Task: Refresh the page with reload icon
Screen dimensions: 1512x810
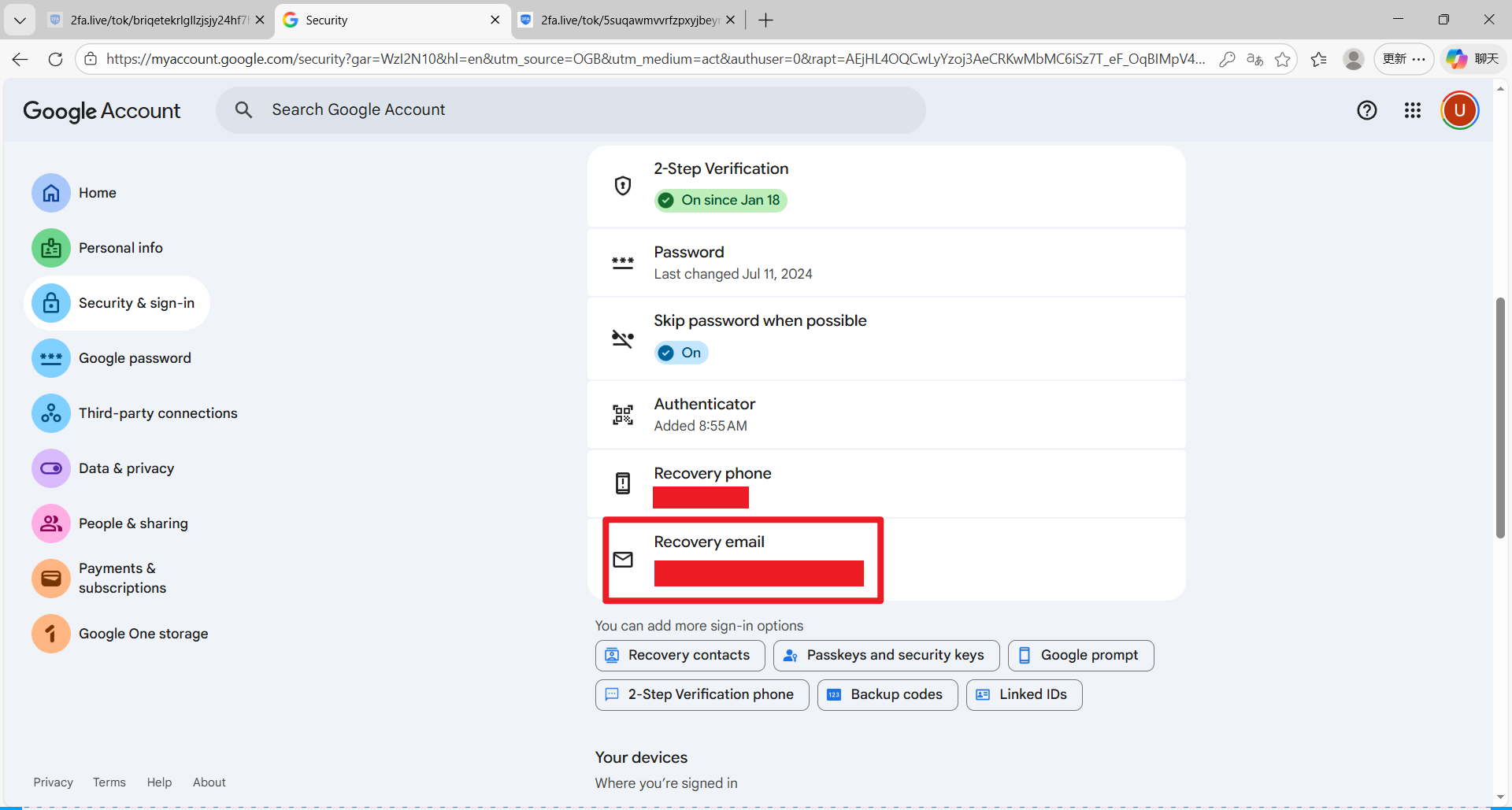Action: click(x=55, y=59)
